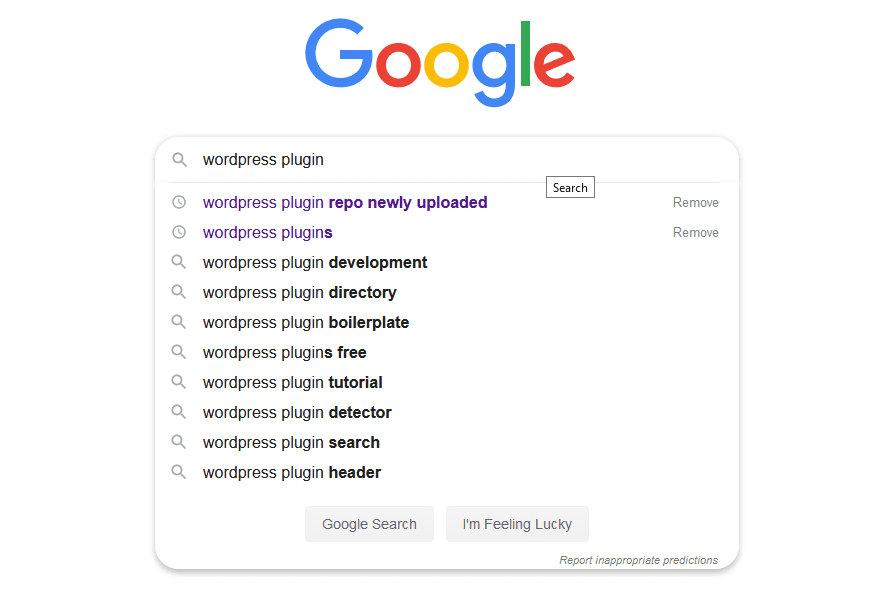Image resolution: width=880 pixels, height=600 pixels.
Task: Open Report inappropriate predictions link
Action: click(638, 560)
